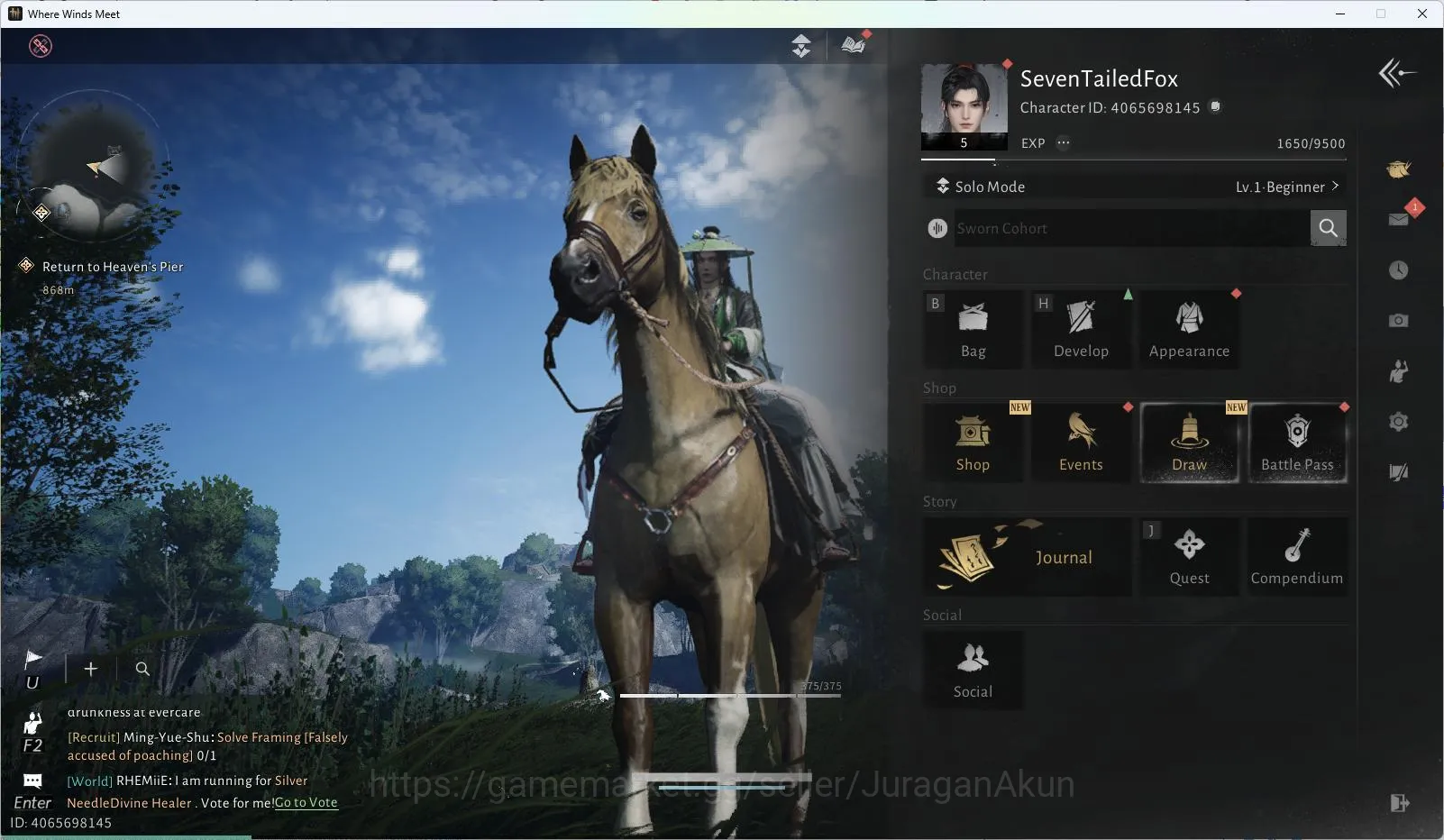
Task: Click the double-chevron icon in the top bar
Action: pos(801,46)
